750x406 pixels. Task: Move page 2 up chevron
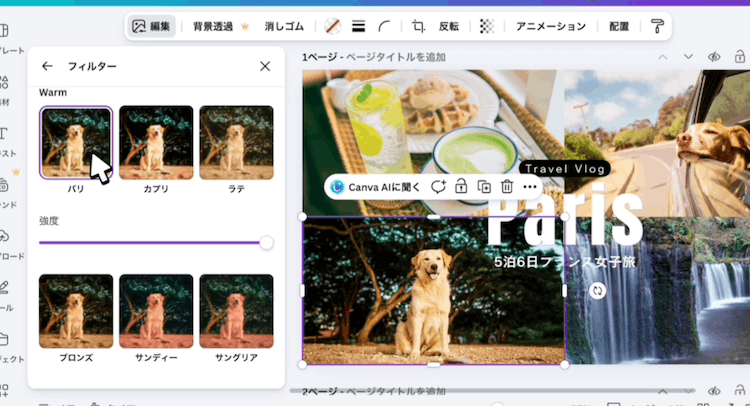pos(662,392)
